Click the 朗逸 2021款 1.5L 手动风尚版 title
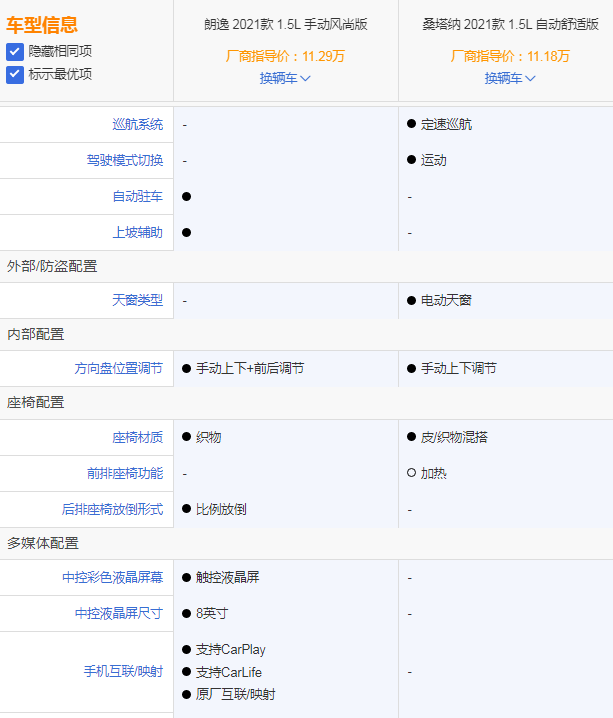This screenshot has width=613, height=718. [285, 24]
